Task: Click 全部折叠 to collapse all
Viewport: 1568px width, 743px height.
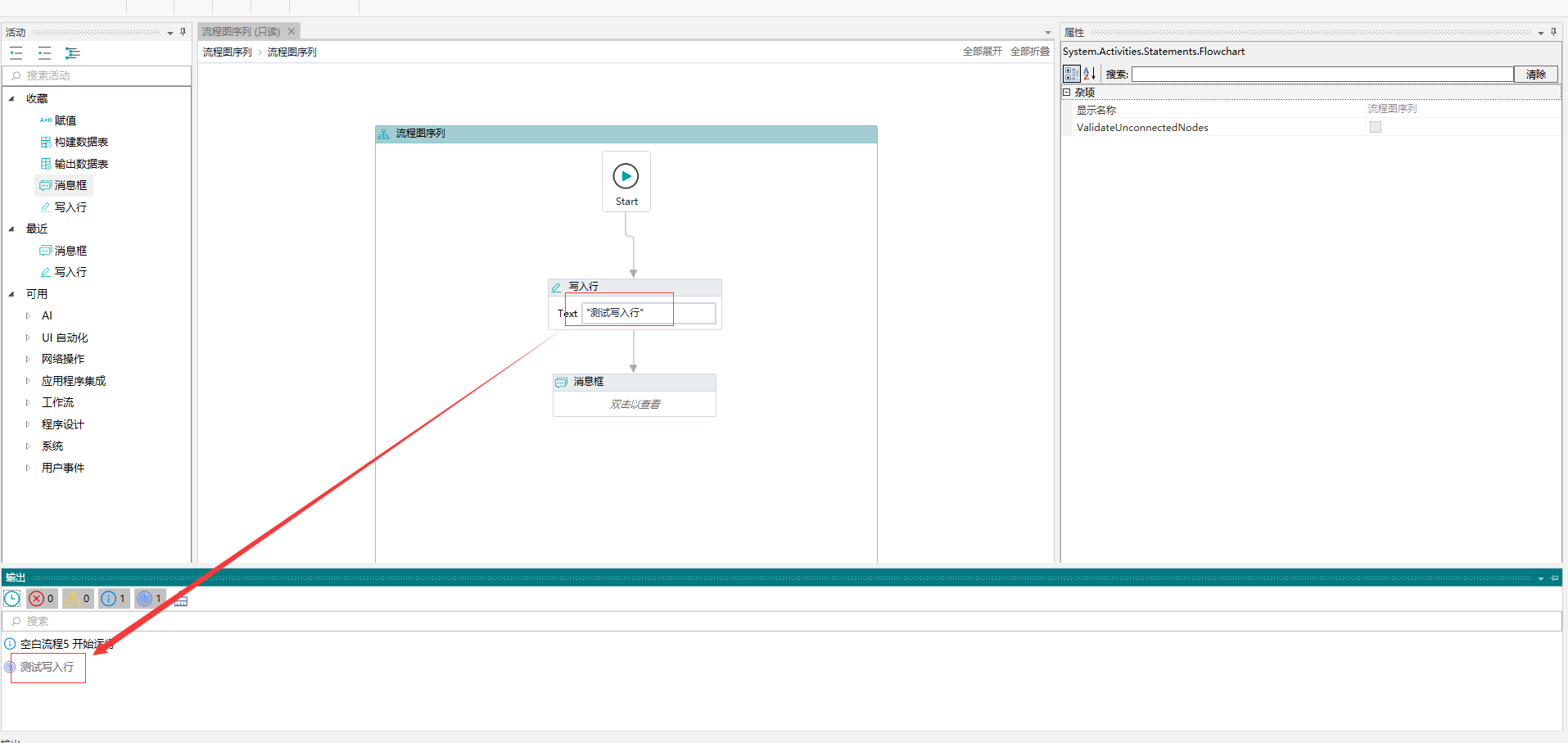Action: tap(1030, 51)
